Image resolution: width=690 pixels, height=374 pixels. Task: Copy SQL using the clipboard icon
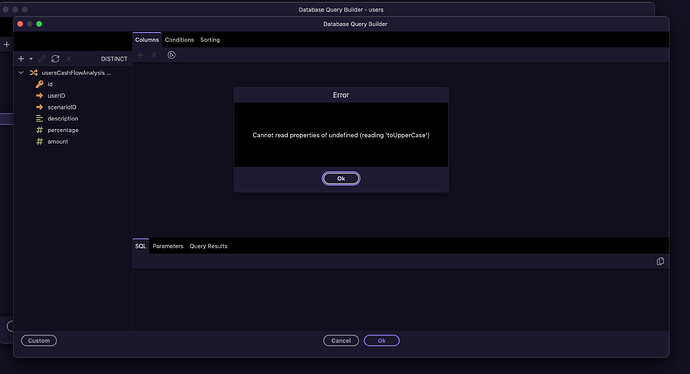click(x=660, y=261)
